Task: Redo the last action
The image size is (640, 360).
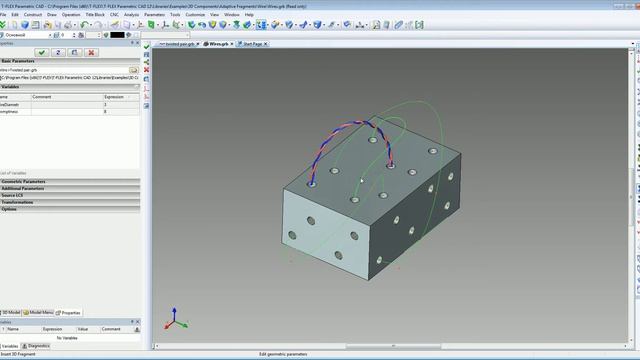Action: click(x=98, y=25)
